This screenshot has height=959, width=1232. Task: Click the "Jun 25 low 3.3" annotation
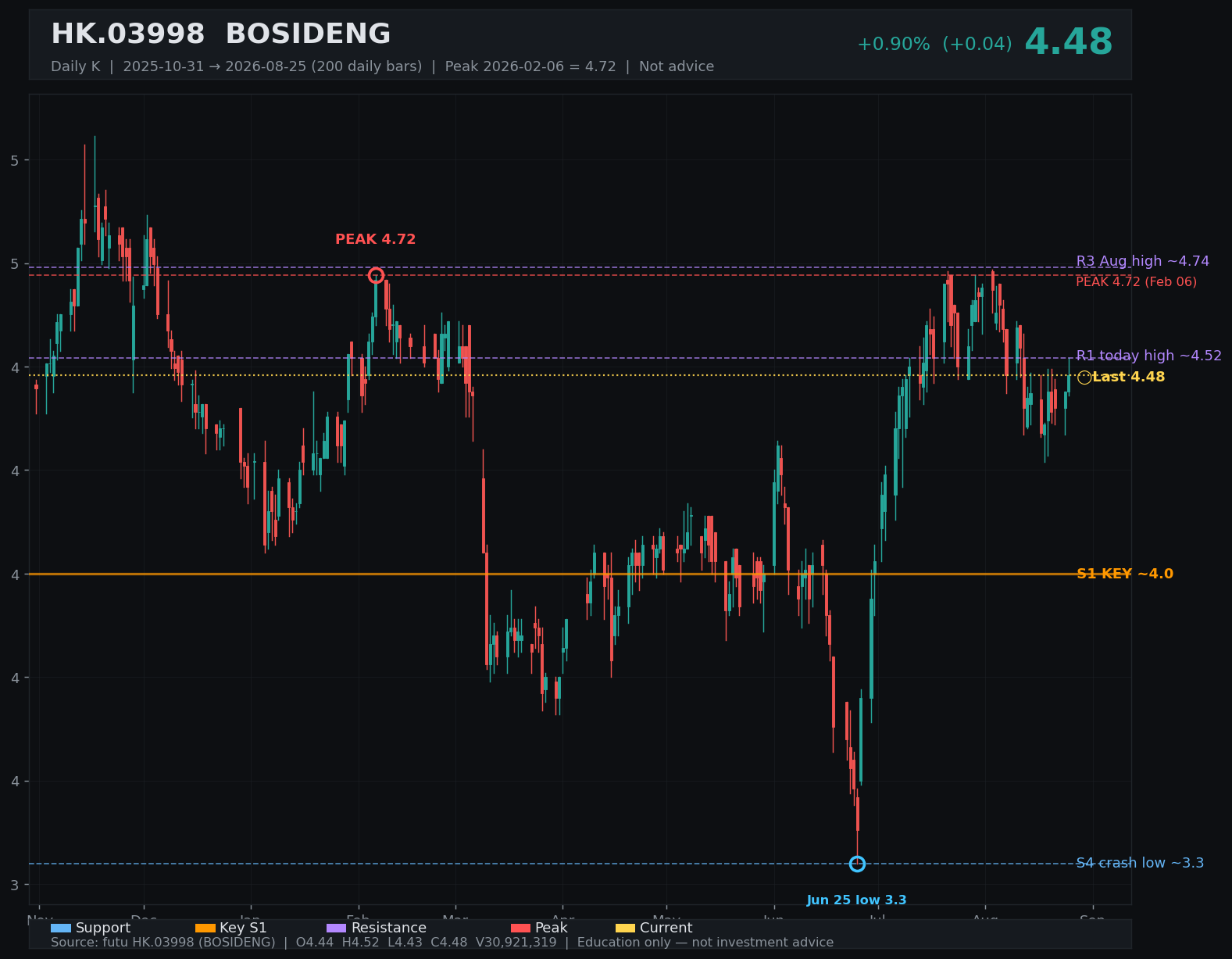coord(857,900)
